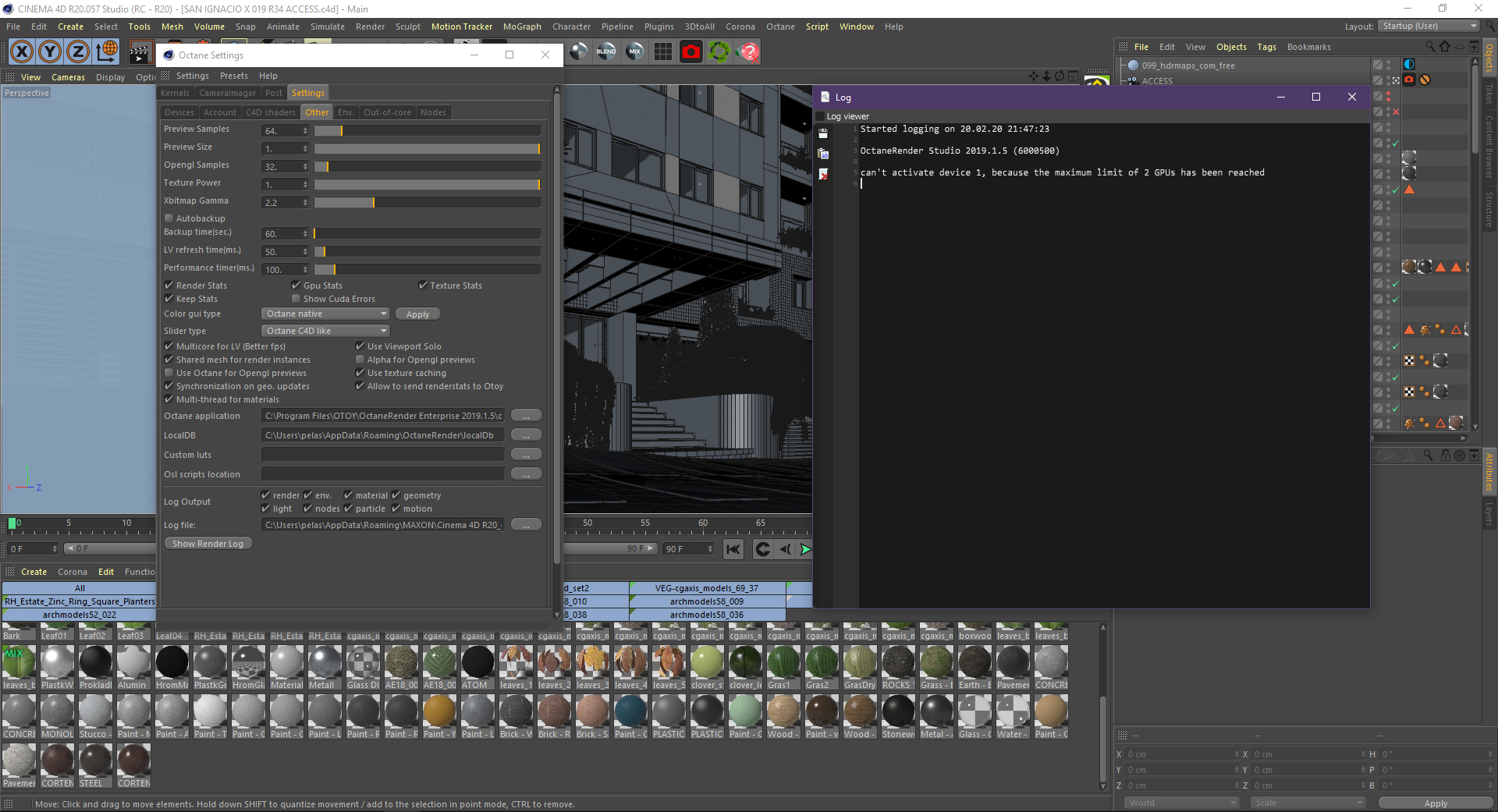
Task: Toggle the X axis lock icon
Action: tap(22, 52)
